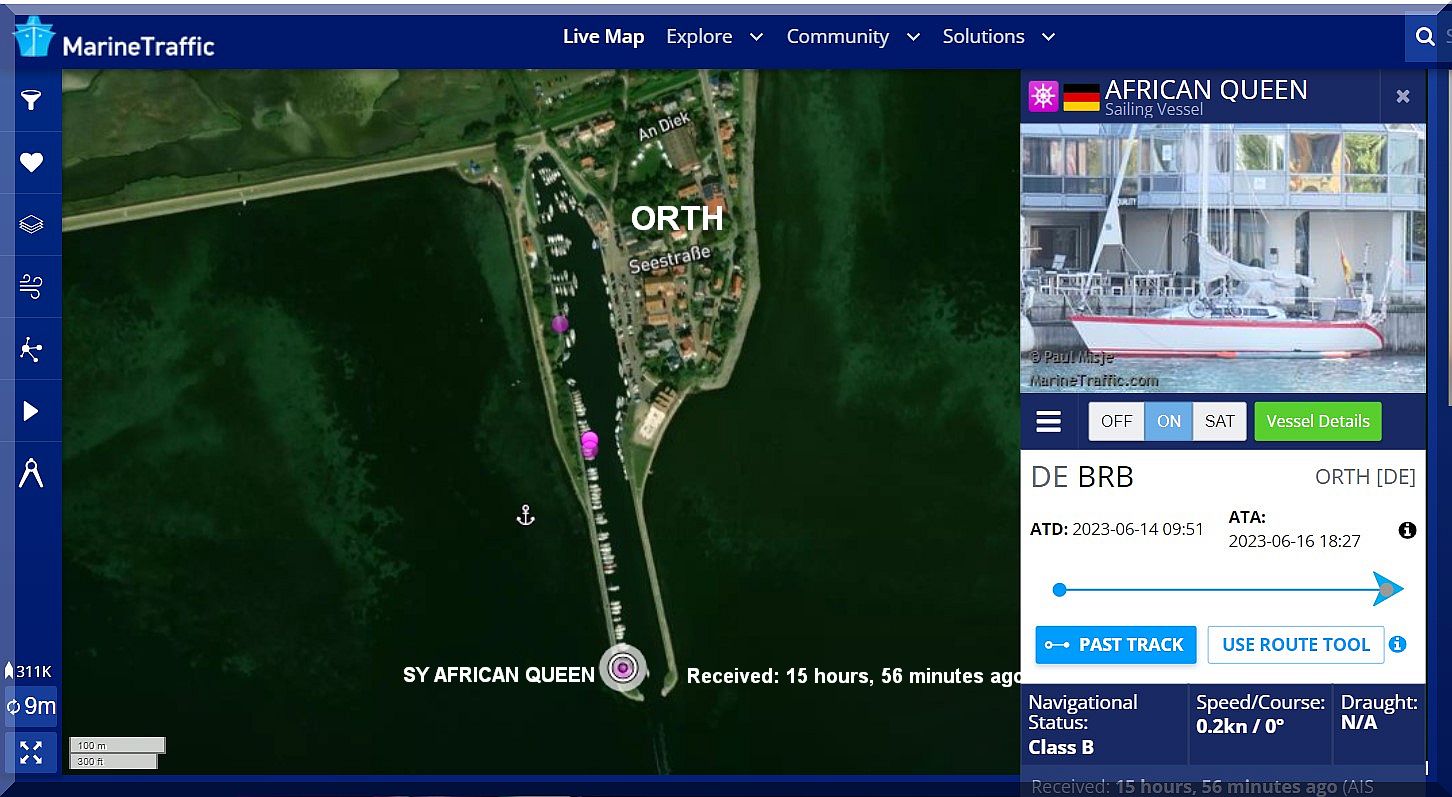
Task: Open the Live Map tab
Action: [x=603, y=37]
